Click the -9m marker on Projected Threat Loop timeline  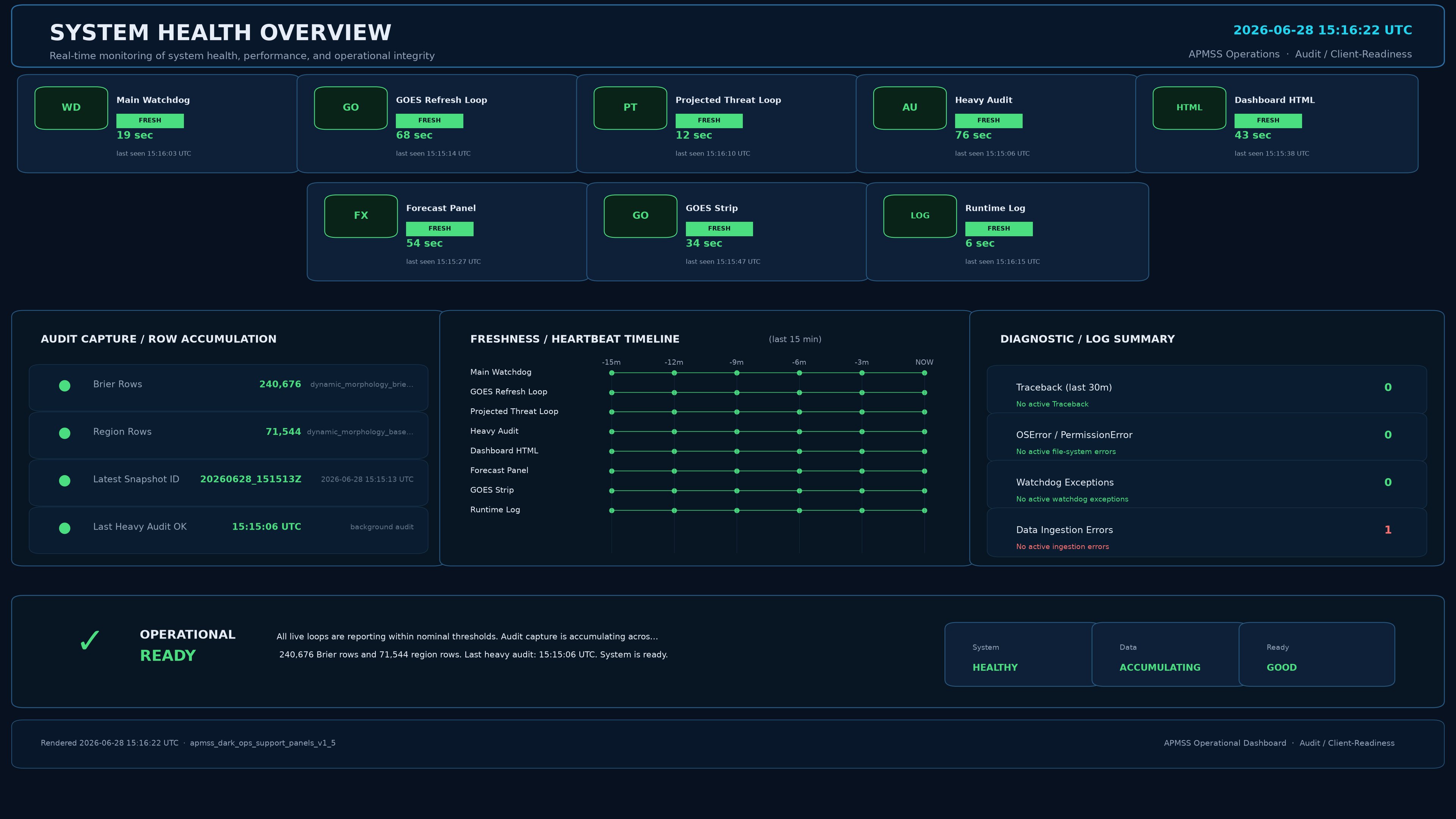(736, 412)
